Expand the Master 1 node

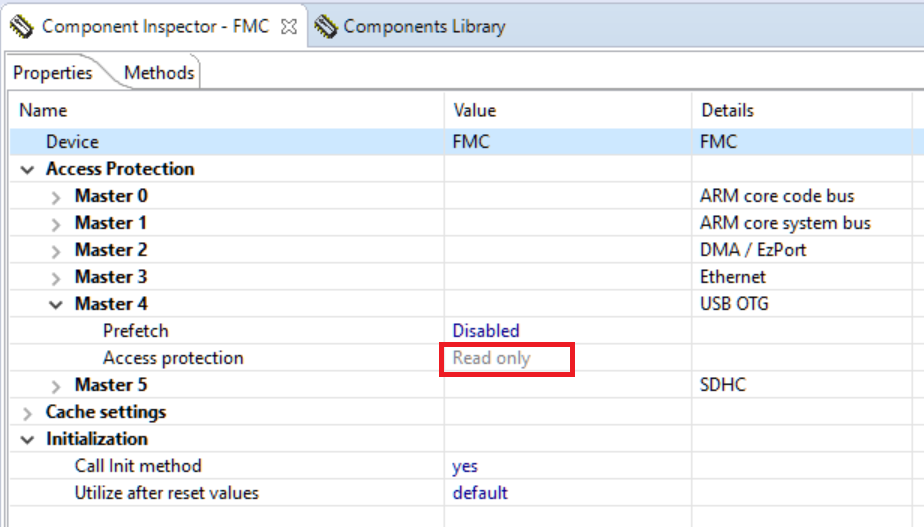(x=56, y=224)
